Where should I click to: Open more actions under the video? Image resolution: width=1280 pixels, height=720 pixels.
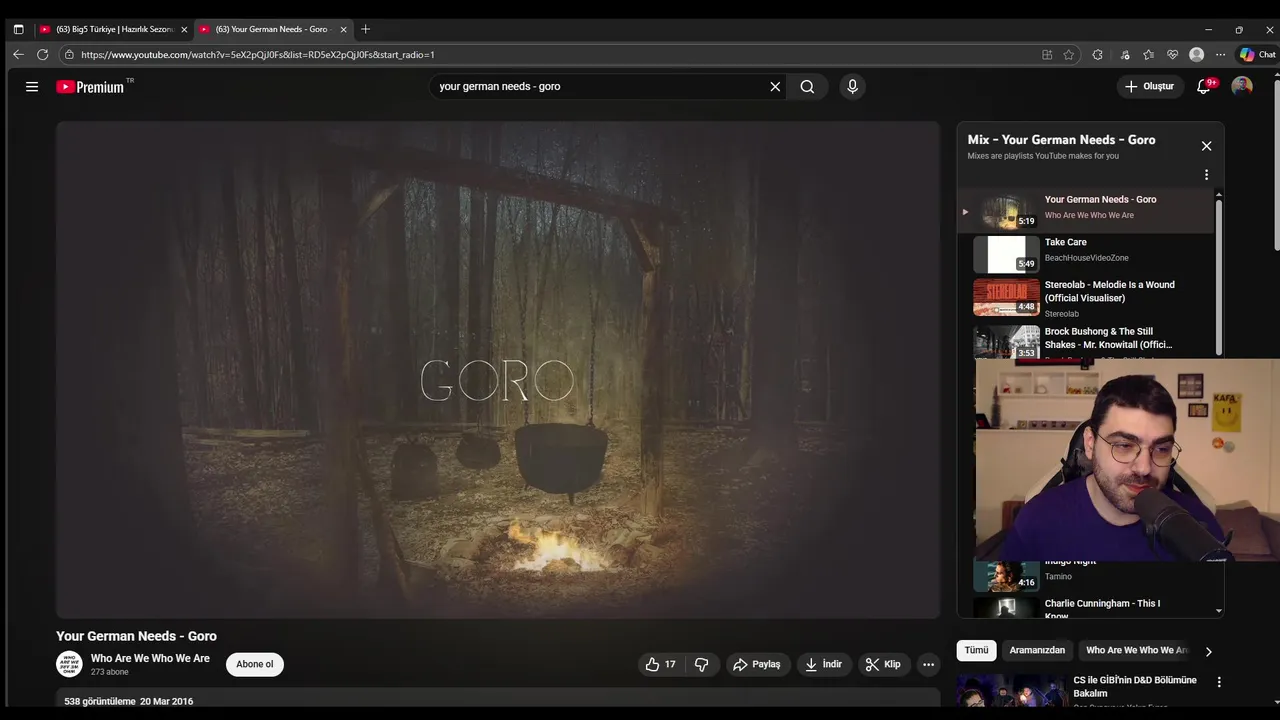click(928, 664)
